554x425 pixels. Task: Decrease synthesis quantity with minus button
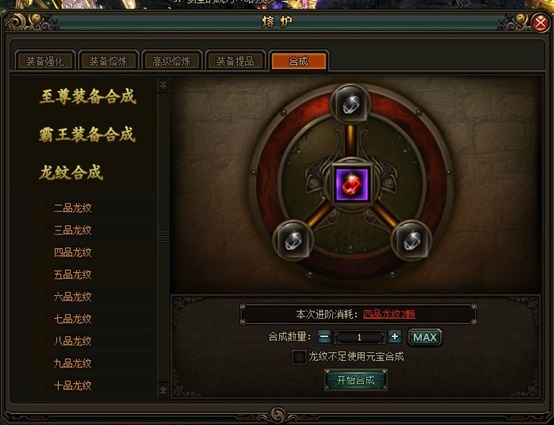[x=324, y=337]
